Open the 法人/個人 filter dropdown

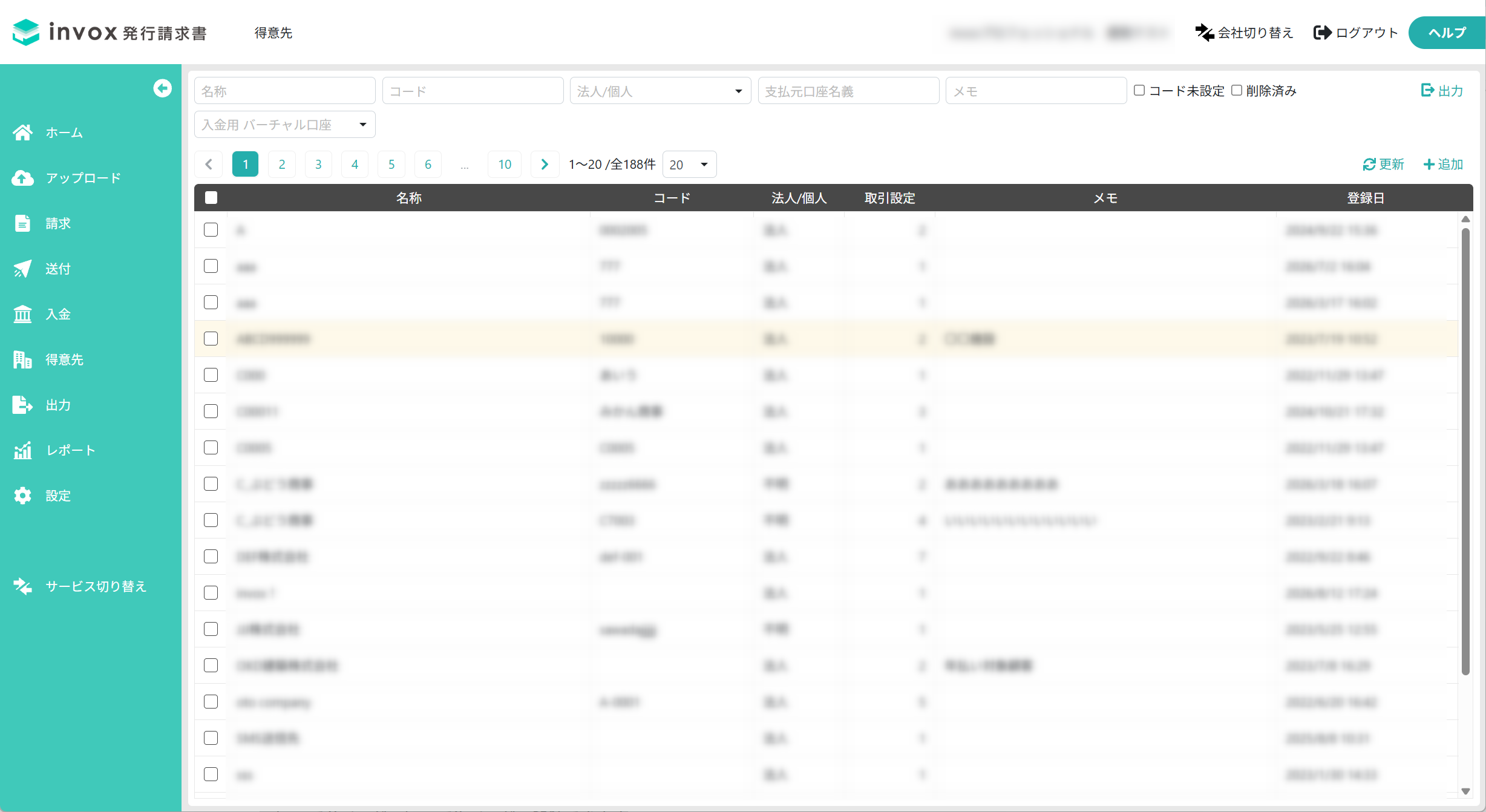click(660, 91)
